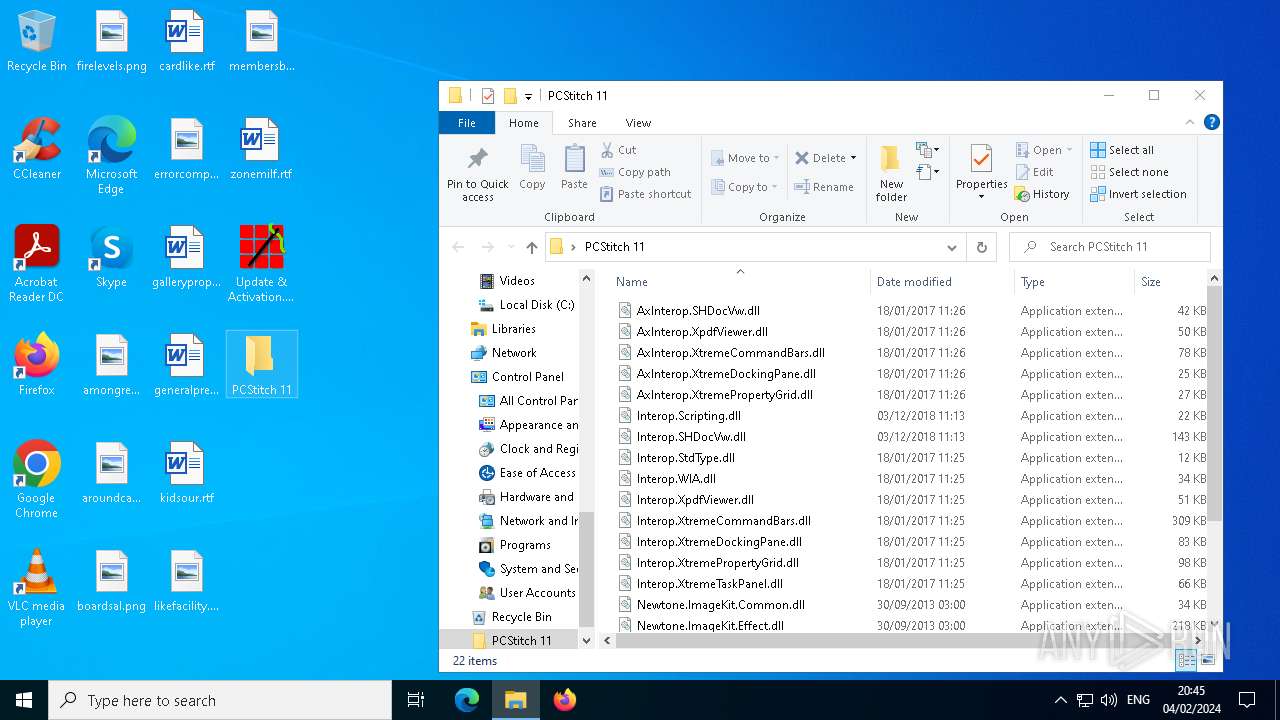The width and height of the screenshot is (1280, 720).
Task: Open Libraries in navigation pane
Action: (513, 329)
